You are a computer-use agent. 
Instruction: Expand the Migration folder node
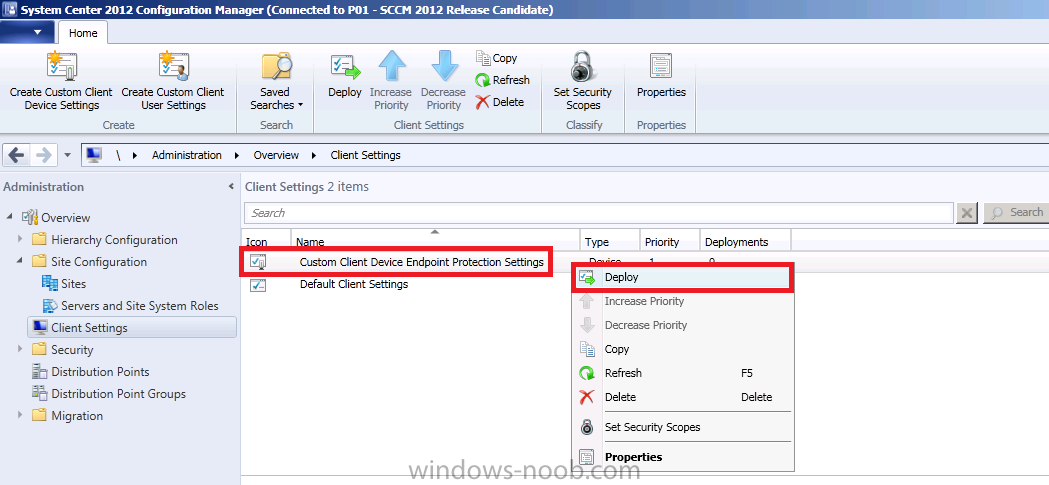click(x=21, y=416)
